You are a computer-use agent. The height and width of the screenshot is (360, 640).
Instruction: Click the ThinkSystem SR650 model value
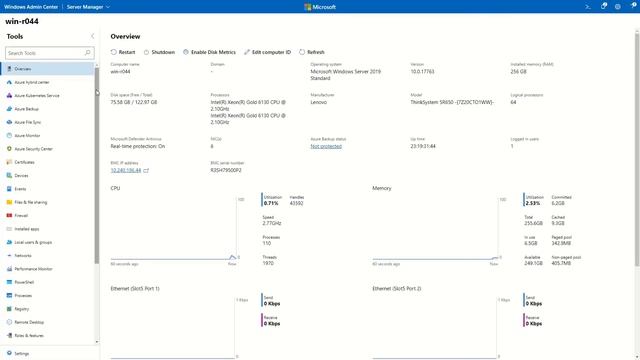(x=452, y=102)
